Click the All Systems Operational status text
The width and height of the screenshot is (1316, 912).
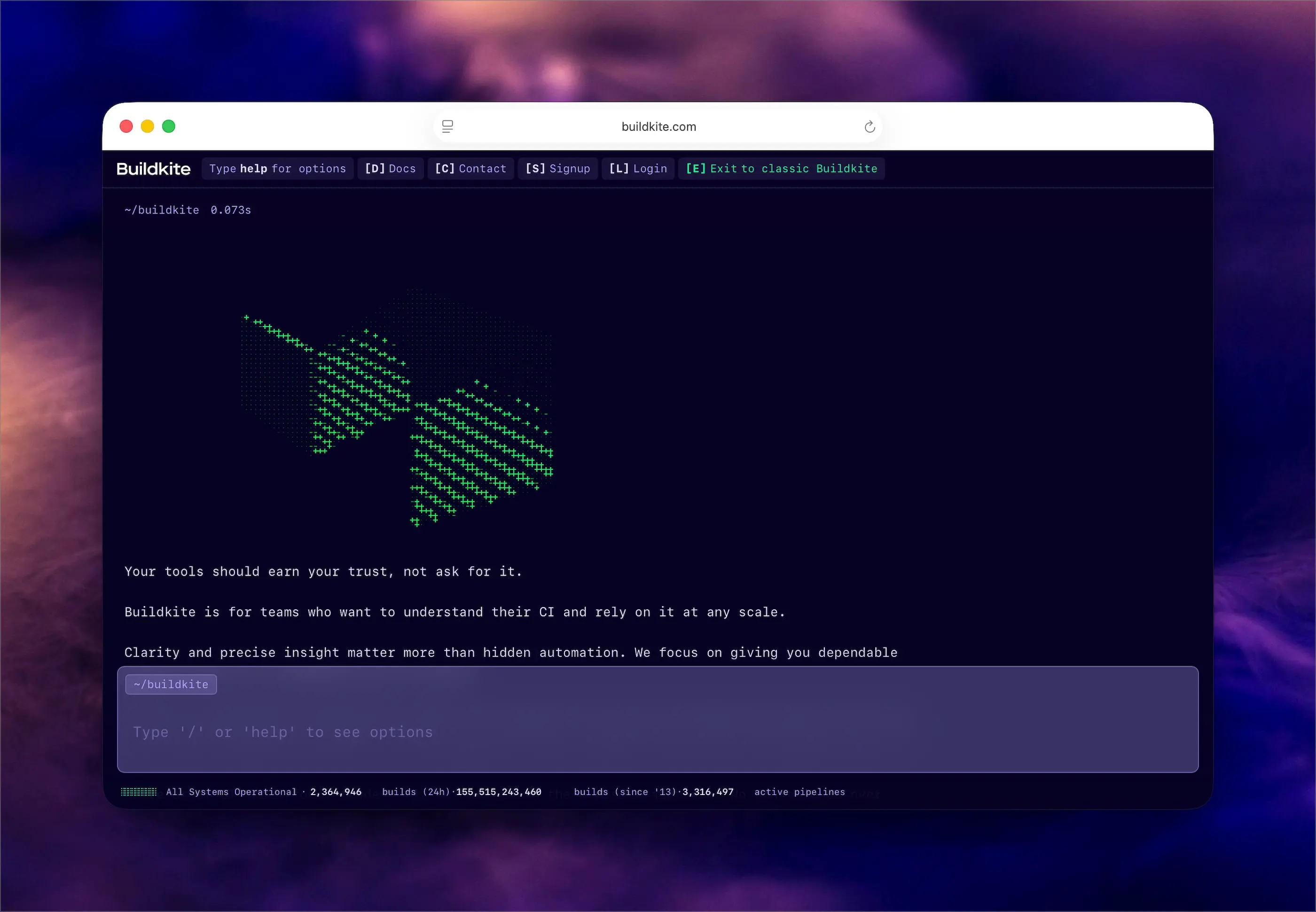pos(231,791)
